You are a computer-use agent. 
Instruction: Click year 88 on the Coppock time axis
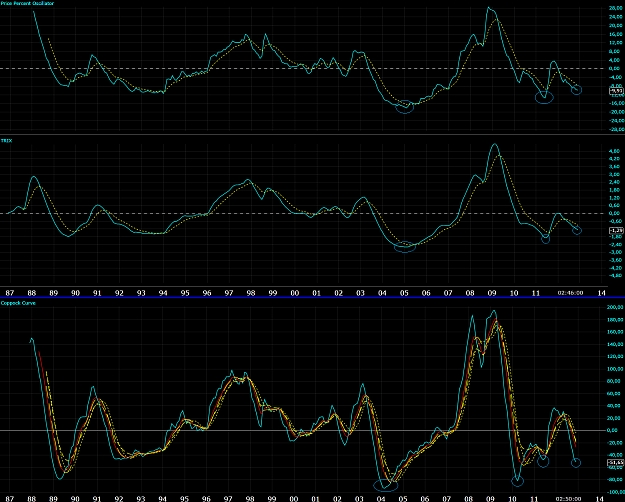(x=31, y=498)
